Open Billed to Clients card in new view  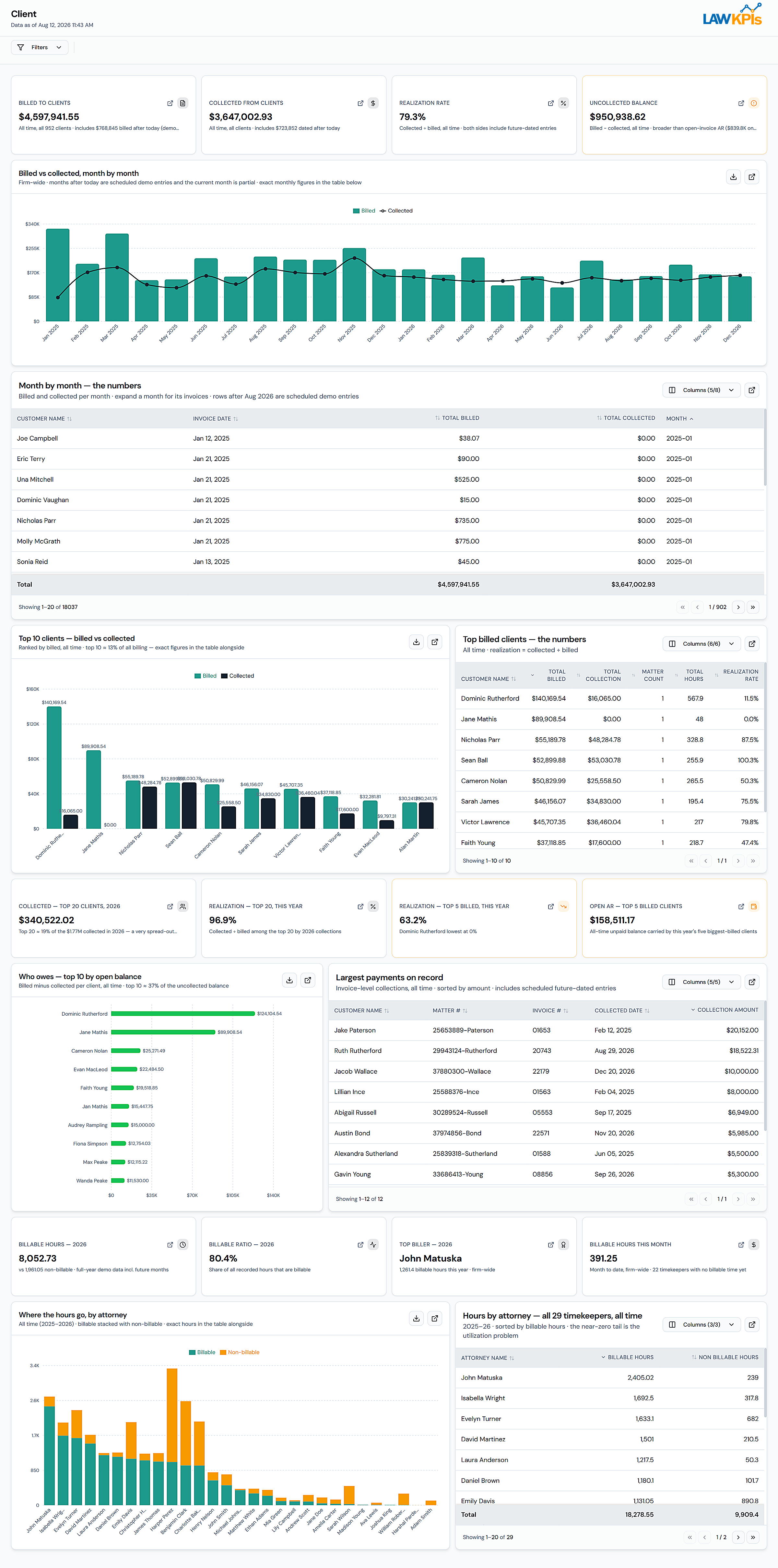170,103
